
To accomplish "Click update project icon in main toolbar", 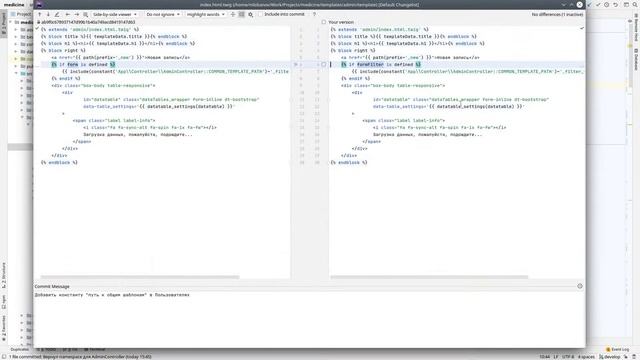I will (590, 4).
